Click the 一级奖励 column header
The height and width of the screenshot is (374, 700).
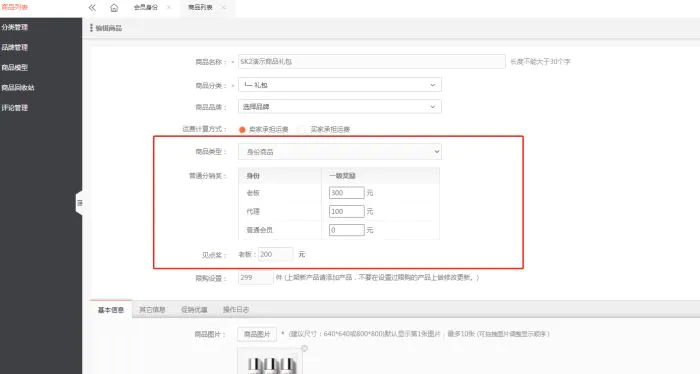point(342,176)
